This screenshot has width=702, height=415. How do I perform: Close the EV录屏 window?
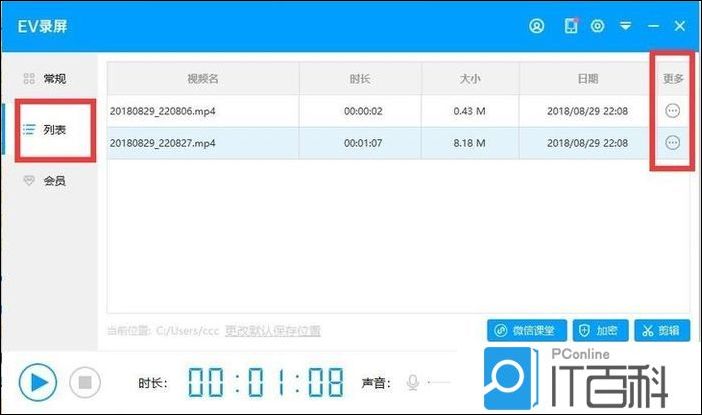tap(680, 26)
